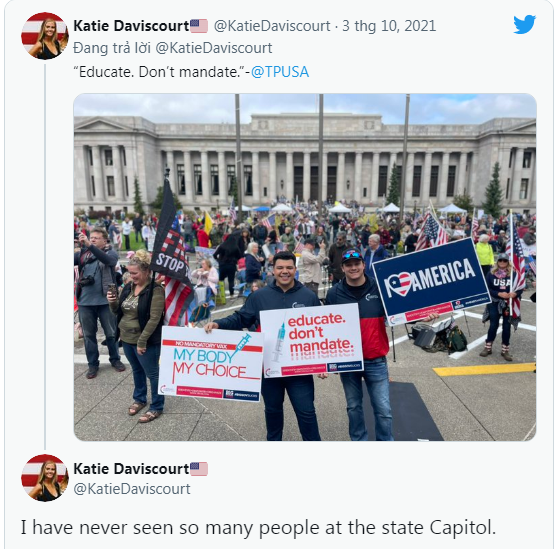The width and height of the screenshot is (554, 549).
Task: Click the "I have never seen so many people" tweet text
Action: coord(258,527)
